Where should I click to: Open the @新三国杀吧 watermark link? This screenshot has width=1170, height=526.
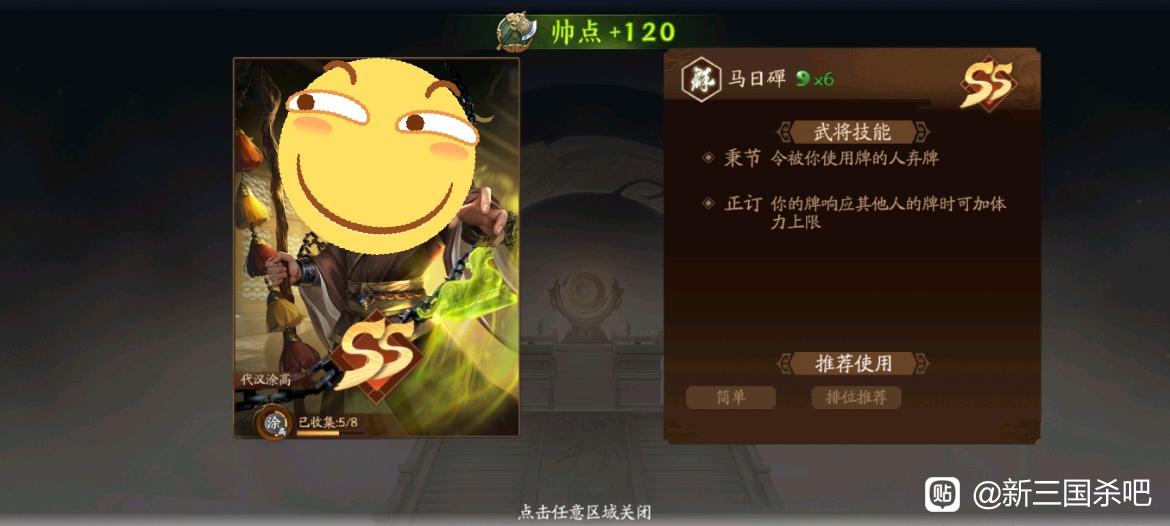[x=1063, y=494]
